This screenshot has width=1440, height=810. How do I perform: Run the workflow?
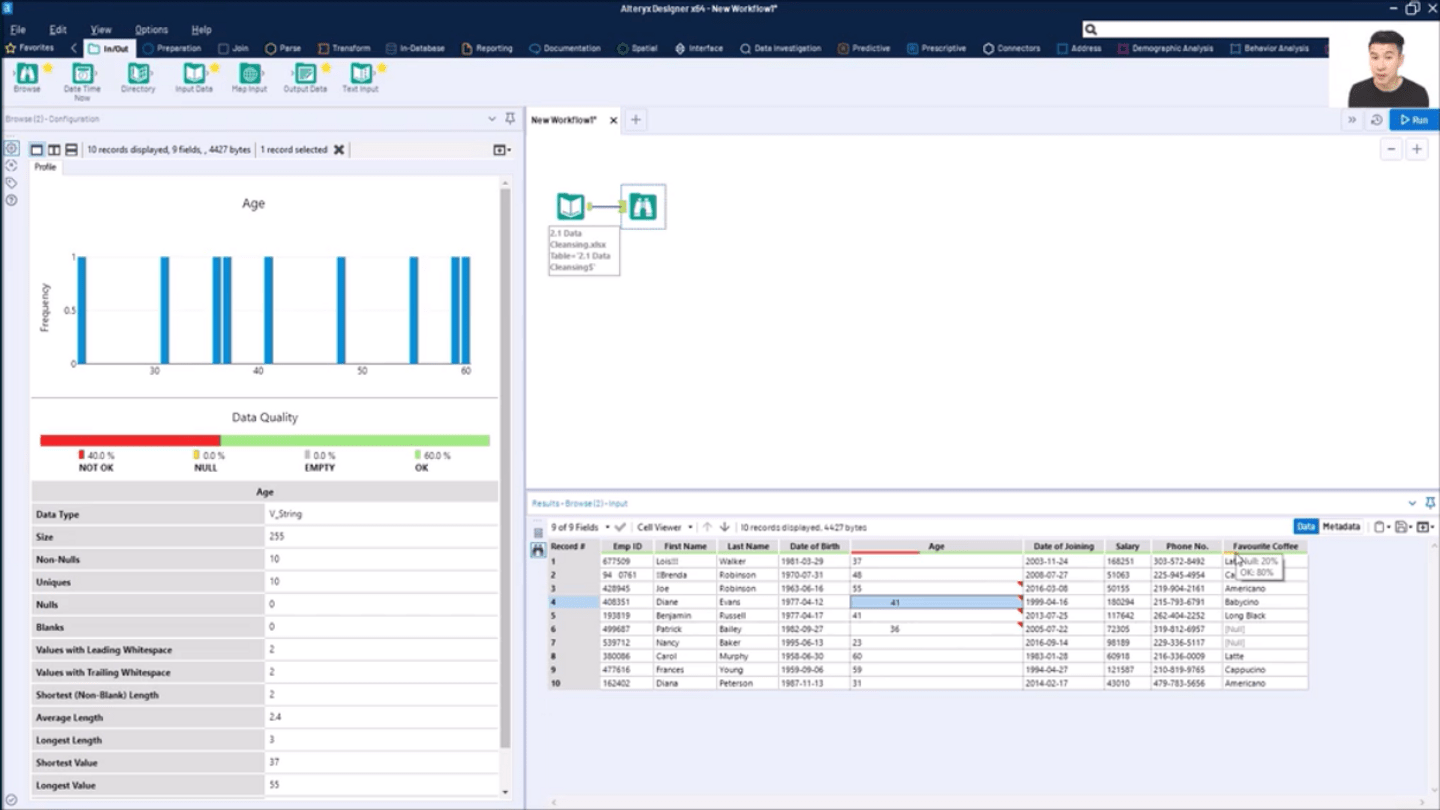pyautogui.click(x=1413, y=120)
